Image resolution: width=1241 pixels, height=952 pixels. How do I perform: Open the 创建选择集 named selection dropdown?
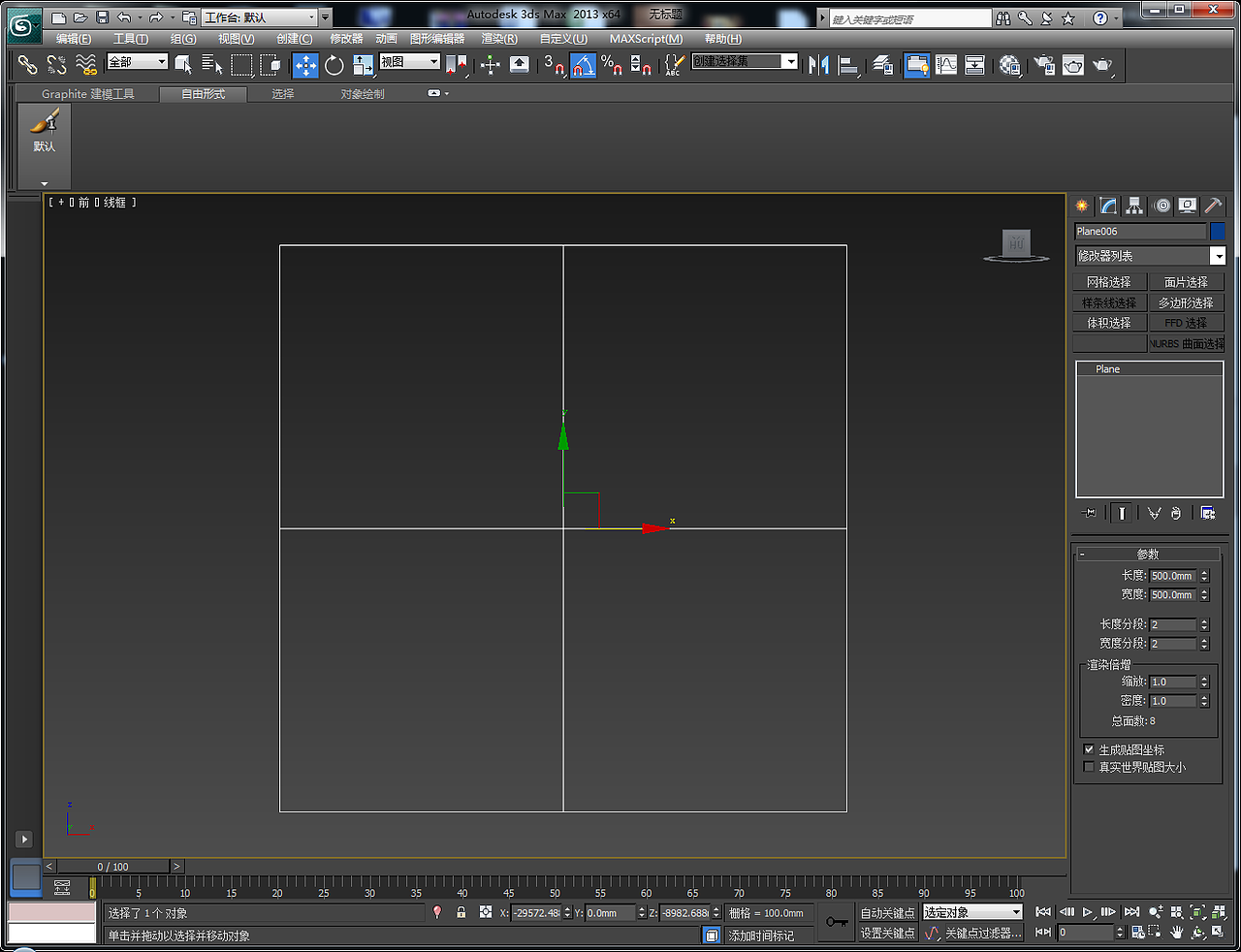(745, 61)
